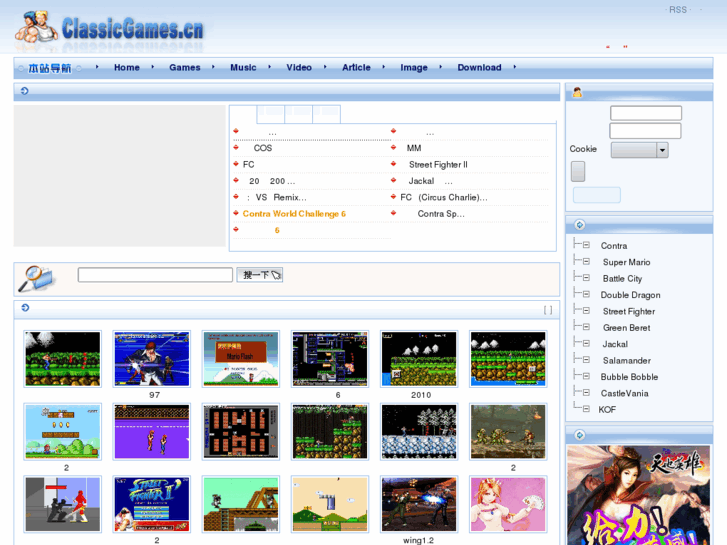727x545 pixels.
Task: Open the FC (Circus Charlie) link
Action: coord(444,198)
